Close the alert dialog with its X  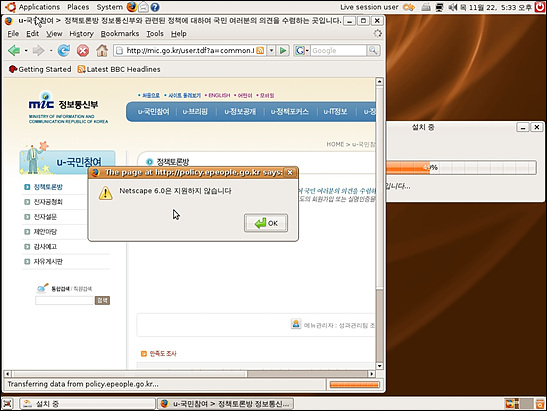click(290, 172)
